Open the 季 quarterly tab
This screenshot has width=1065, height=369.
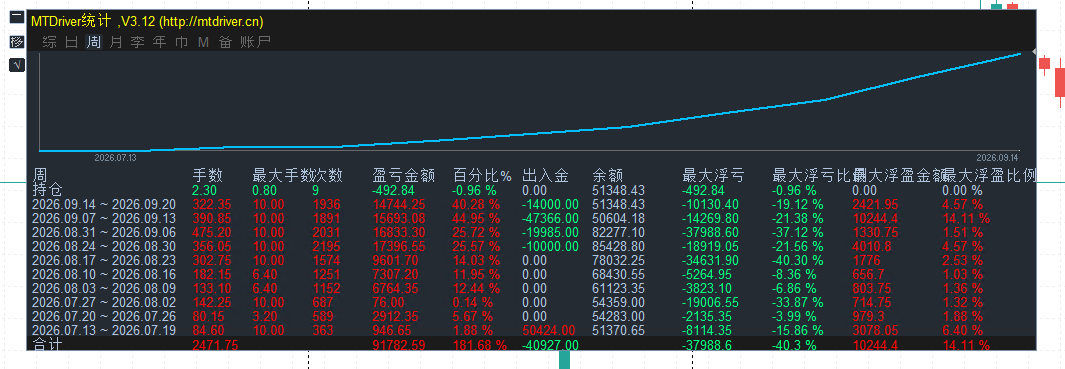(138, 42)
